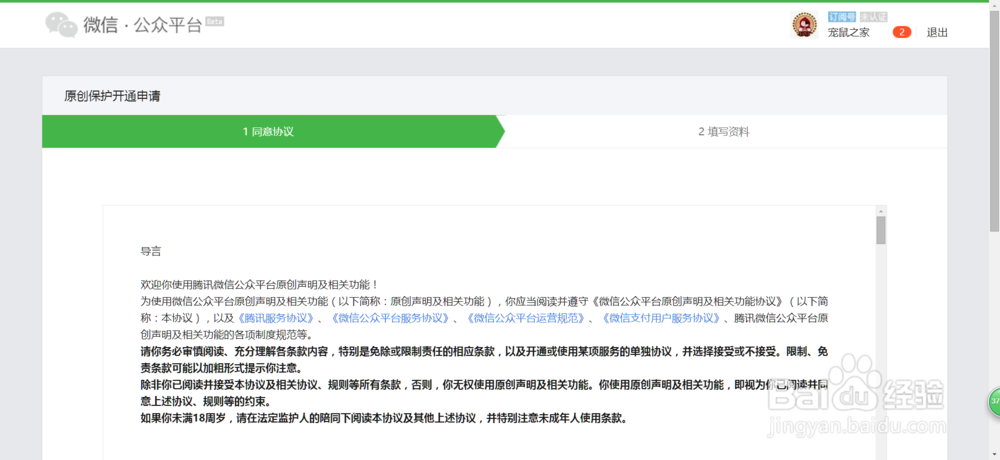Select step 2 填写资料 tab
Viewport: 1000px width, 460px height.
(x=723, y=131)
